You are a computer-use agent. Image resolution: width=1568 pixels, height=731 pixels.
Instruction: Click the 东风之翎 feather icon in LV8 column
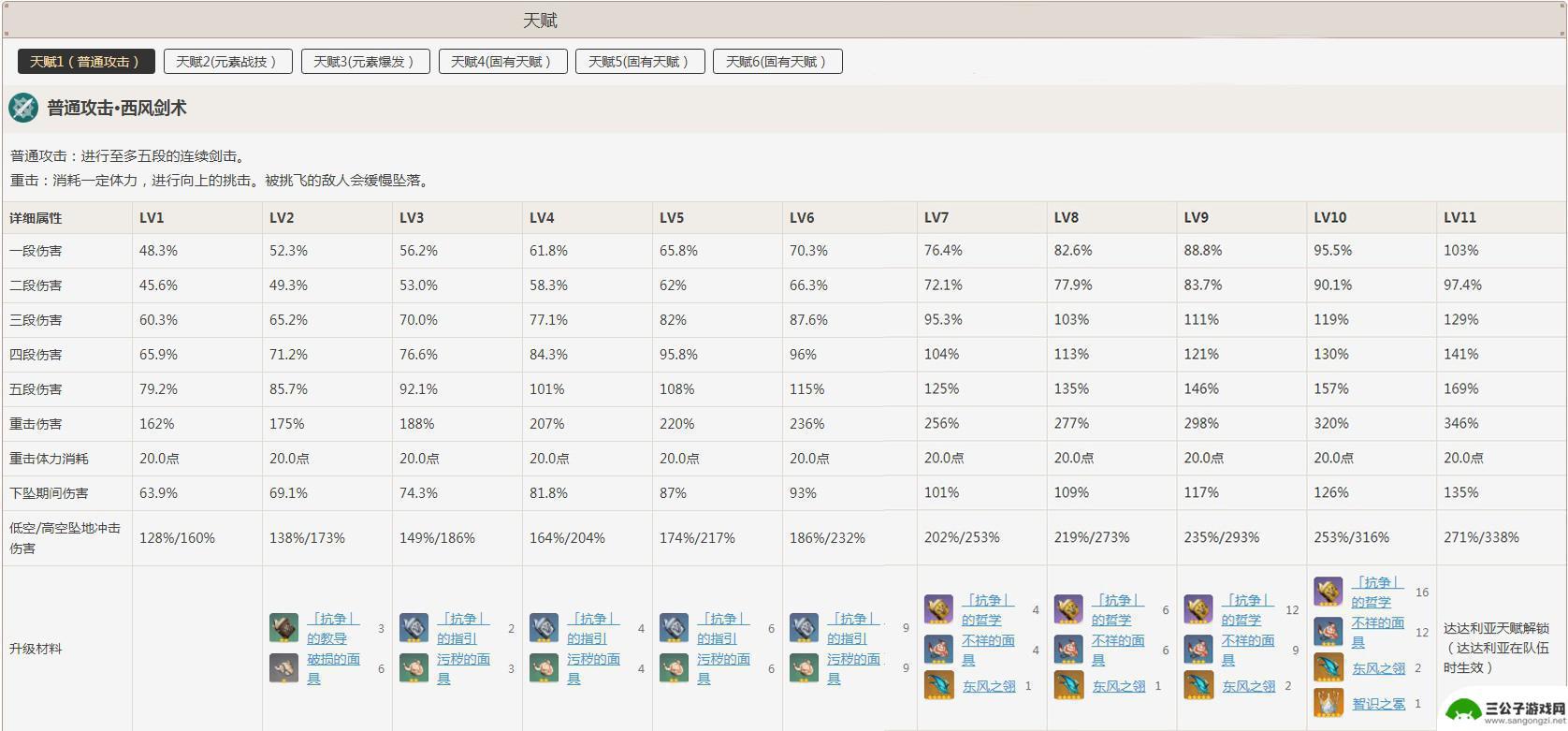tap(1068, 685)
